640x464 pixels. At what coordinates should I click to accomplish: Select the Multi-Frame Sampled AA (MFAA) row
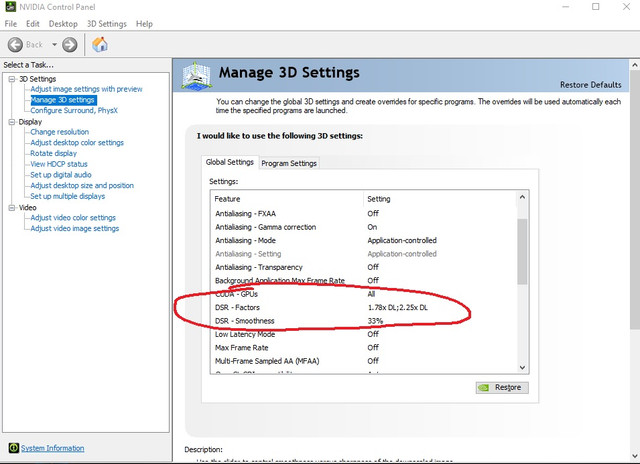(x=364, y=361)
